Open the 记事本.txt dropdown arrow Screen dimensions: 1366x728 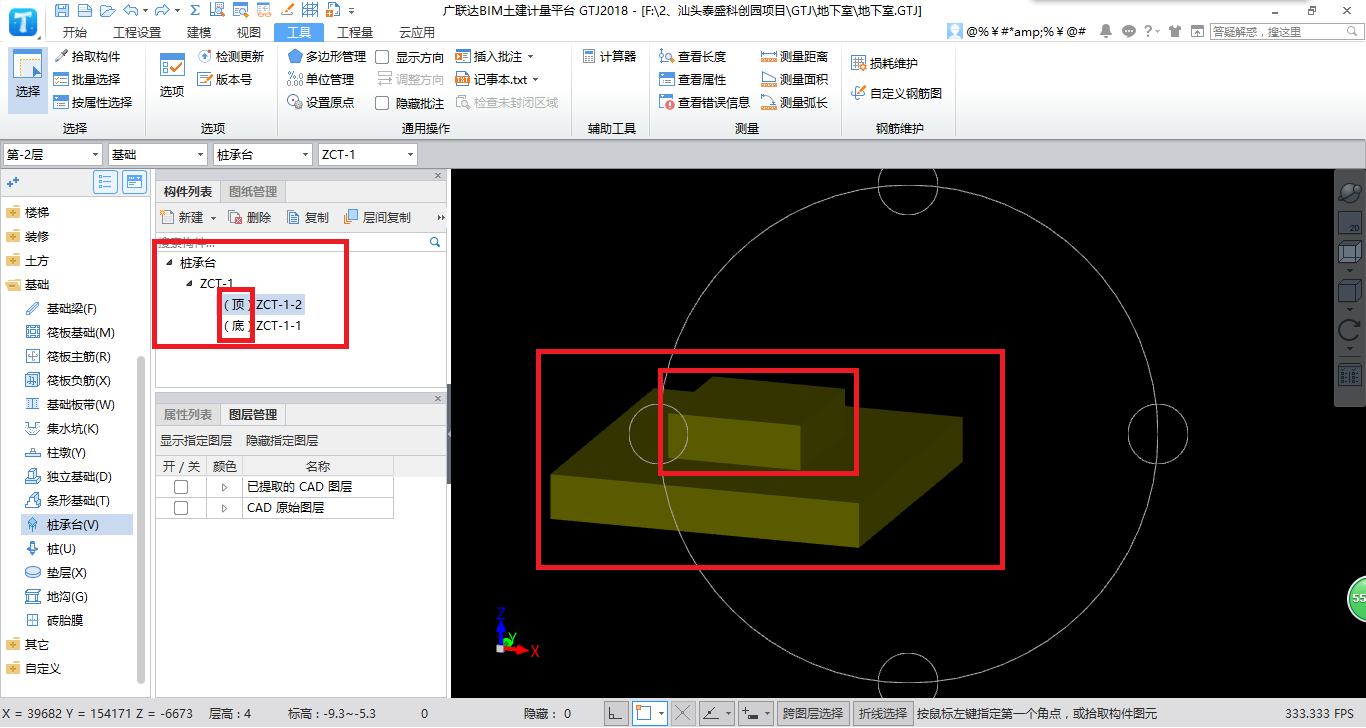pos(535,79)
